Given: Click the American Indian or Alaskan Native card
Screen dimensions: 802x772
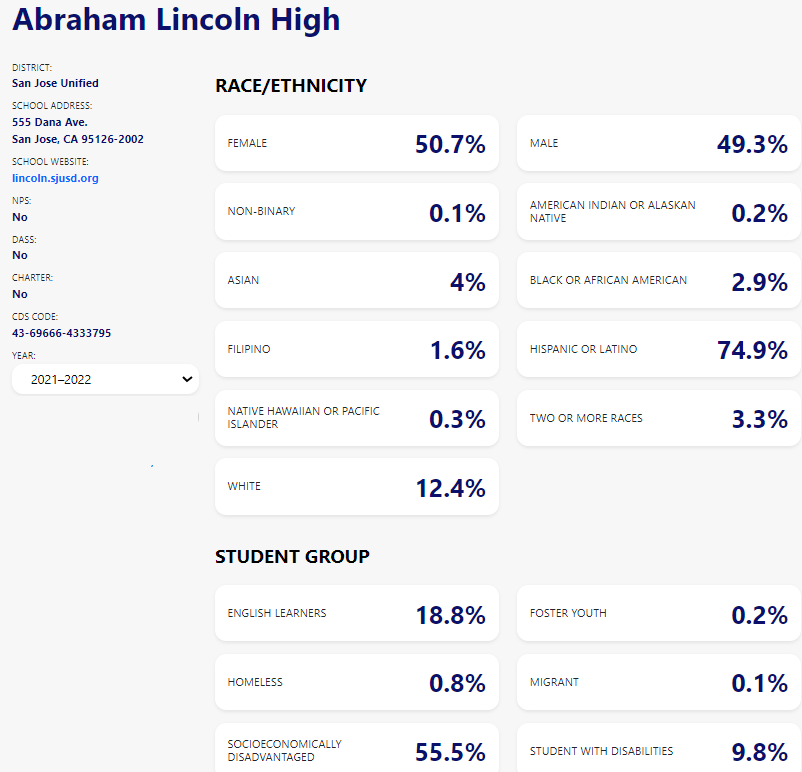Looking at the screenshot, I should 658,212.
